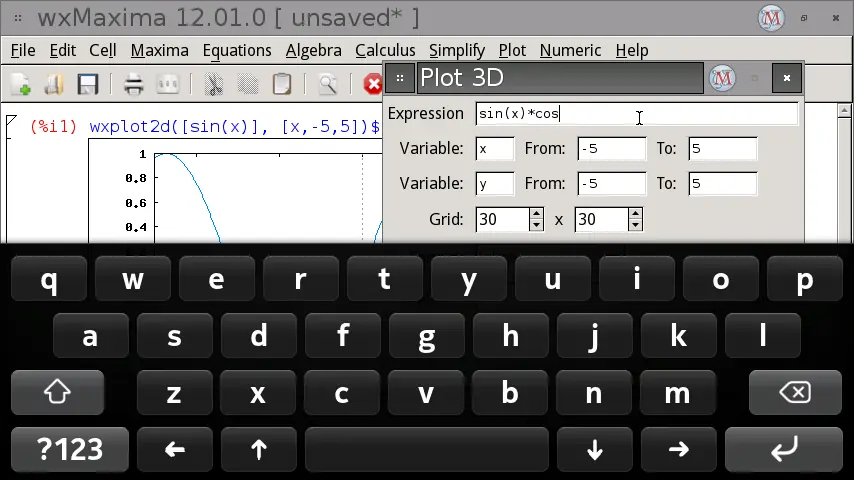Paste from clipboard icon in toolbar

tap(282, 84)
